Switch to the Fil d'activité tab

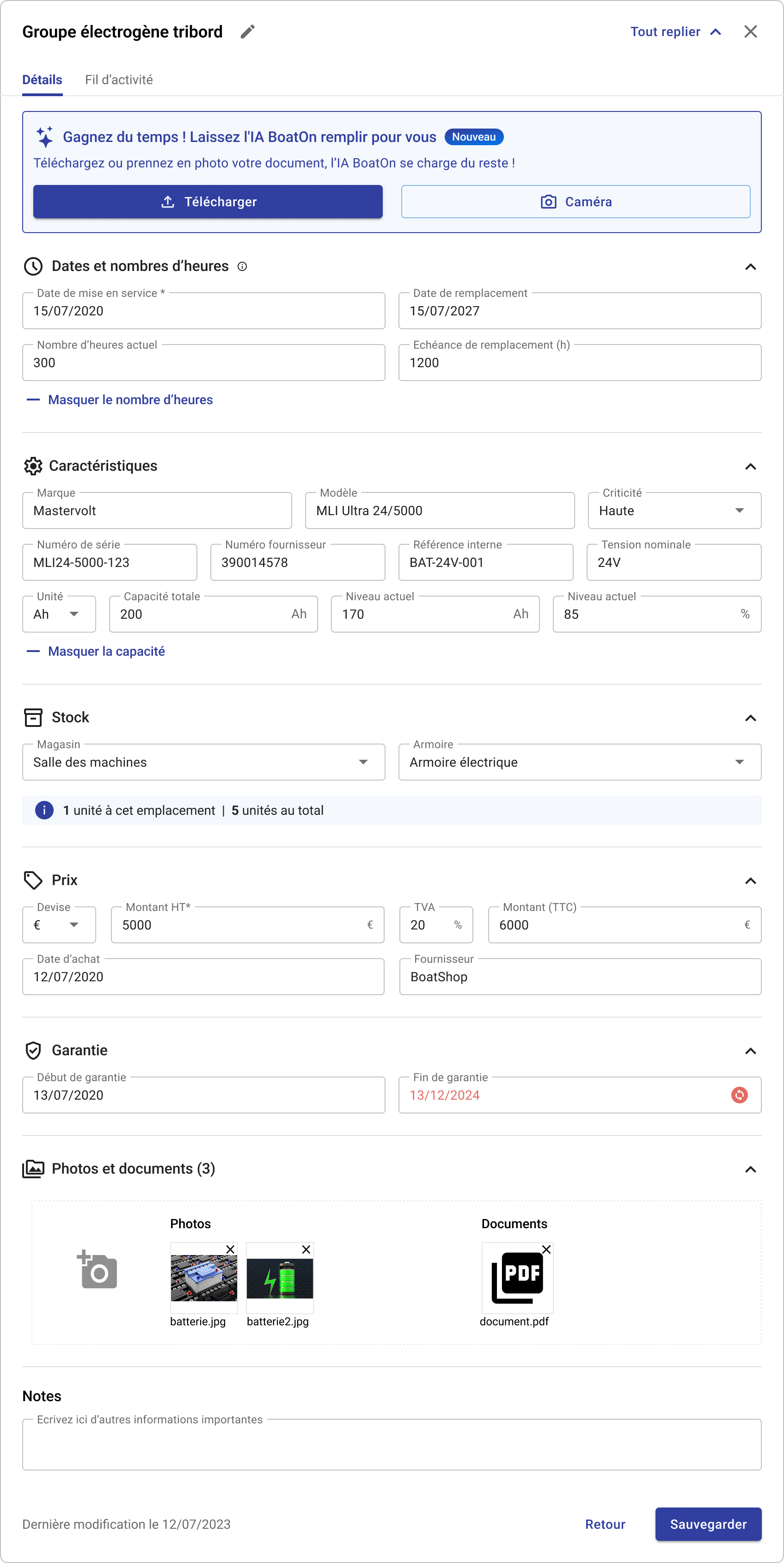coord(119,80)
